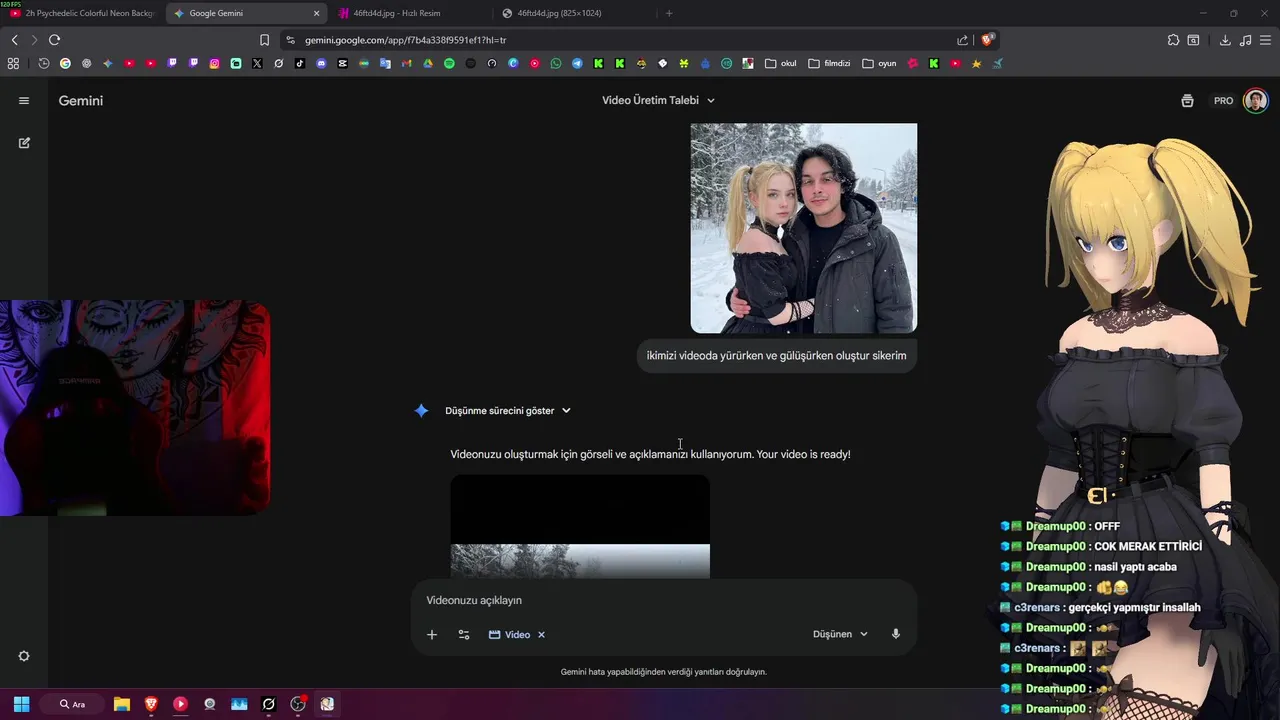
Task: Click the microphone icon for voice input
Action: tap(896, 634)
